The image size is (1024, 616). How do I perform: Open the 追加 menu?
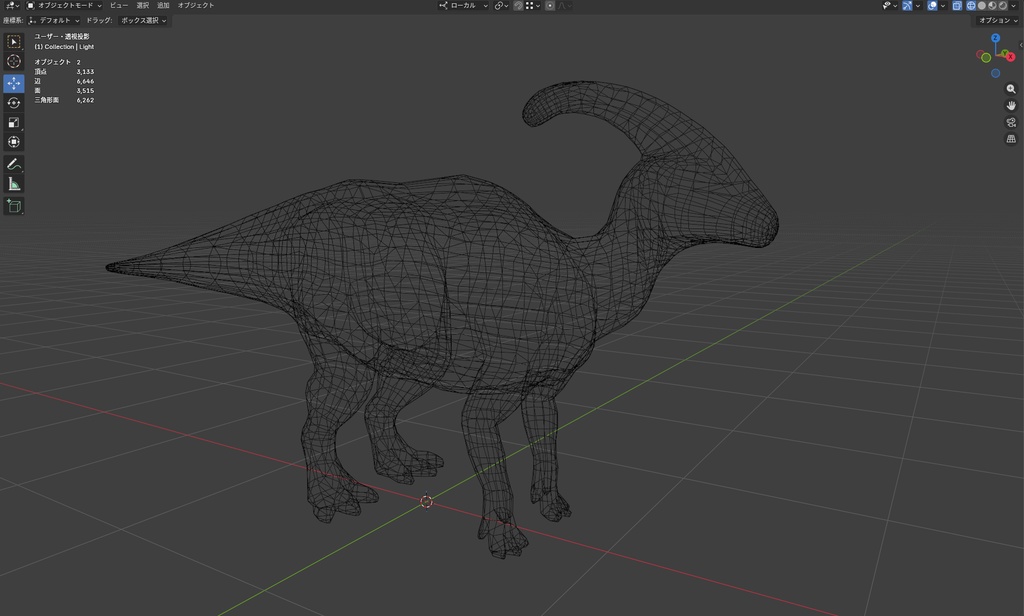point(163,6)
